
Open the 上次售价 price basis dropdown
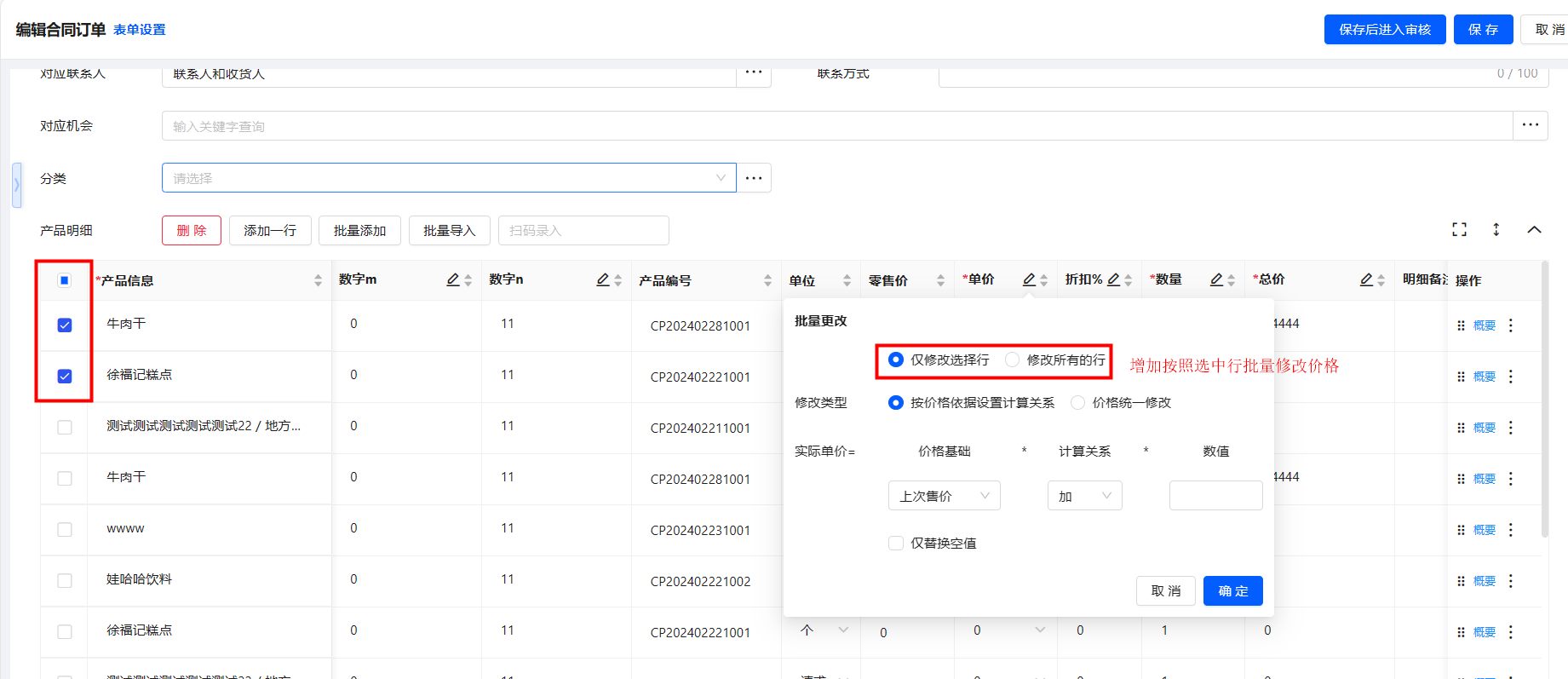pos(944,496)
